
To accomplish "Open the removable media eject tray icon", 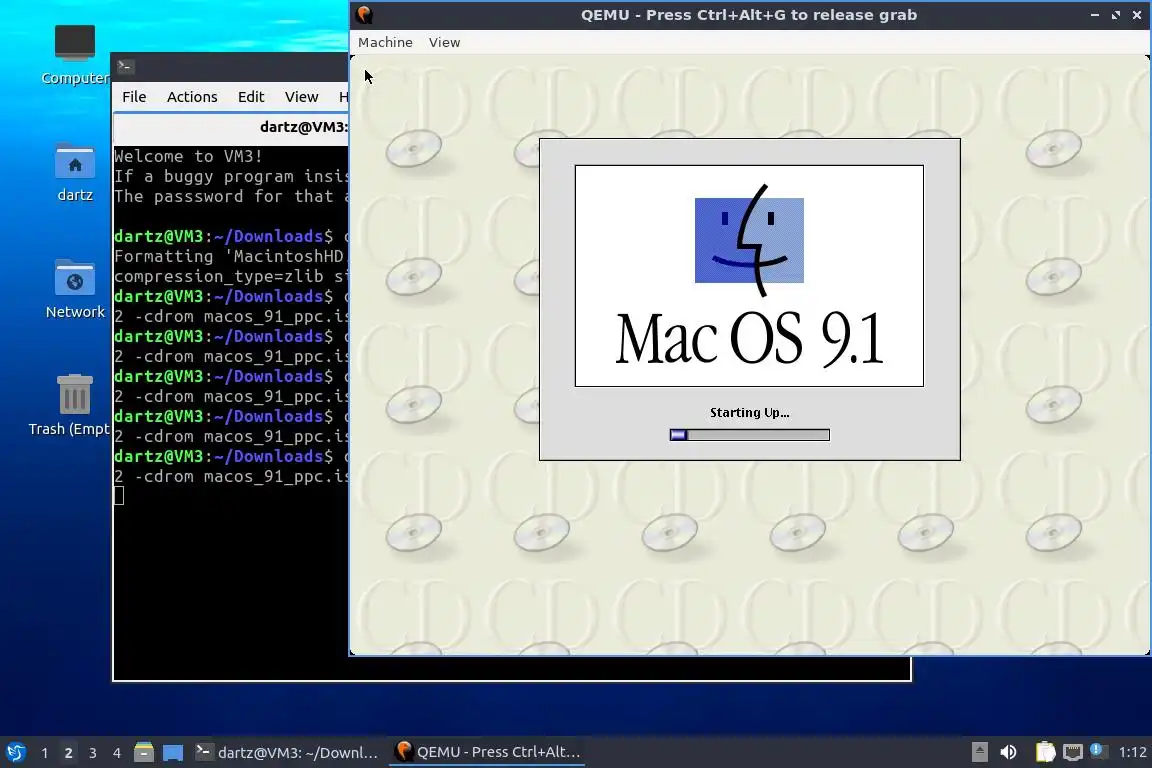I will [x=979, y=752].
